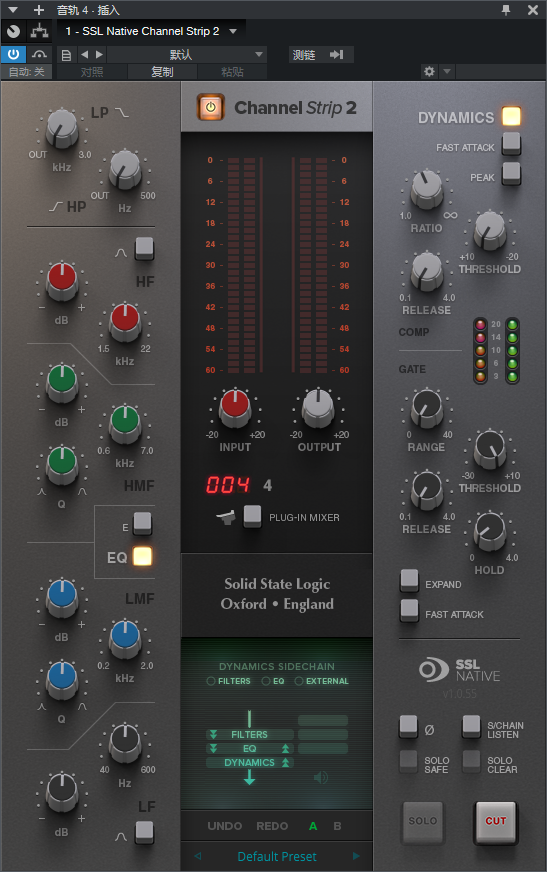The image size is (547, 872).
Task: Select EXTERNAL sidechain radio option
Action: coord(299,681)
